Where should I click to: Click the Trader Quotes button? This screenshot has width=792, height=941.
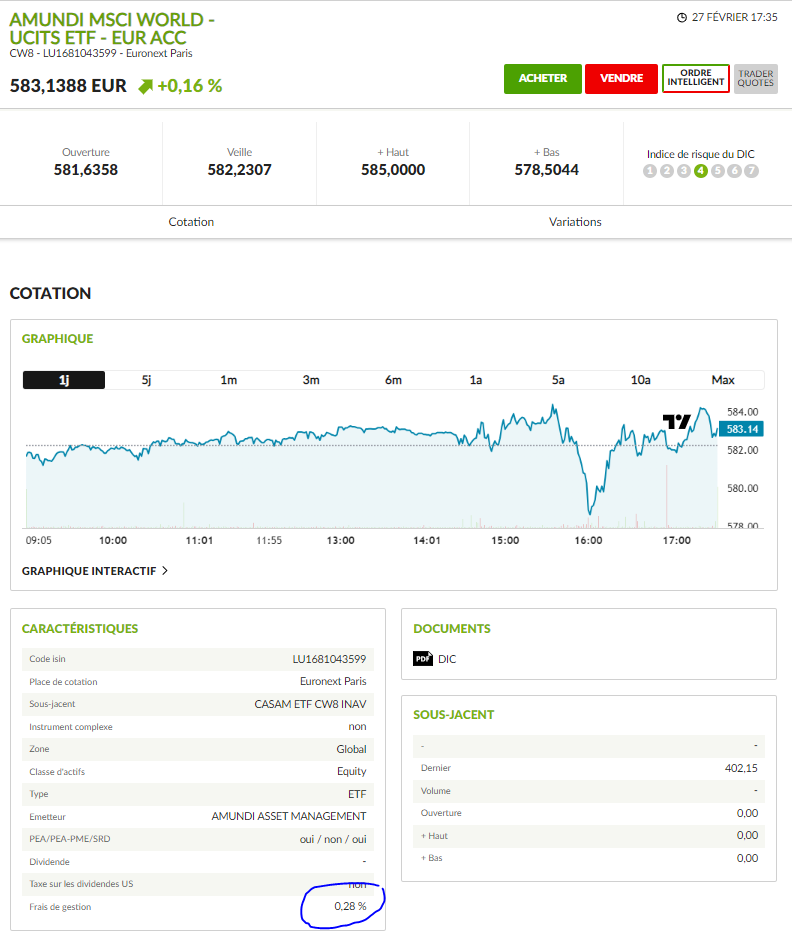click(755, 79)
